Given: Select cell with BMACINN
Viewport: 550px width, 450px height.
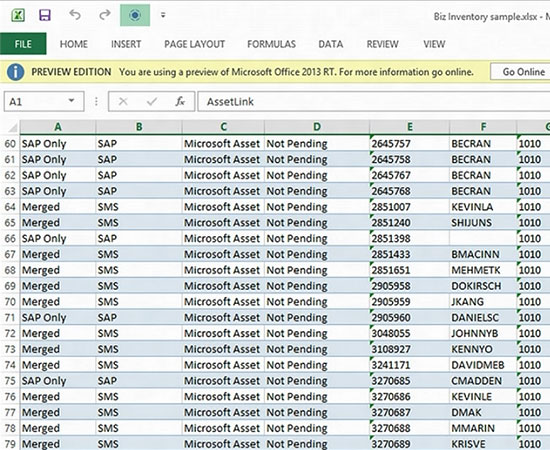Looking at the screenshot, I should point(483,254).
